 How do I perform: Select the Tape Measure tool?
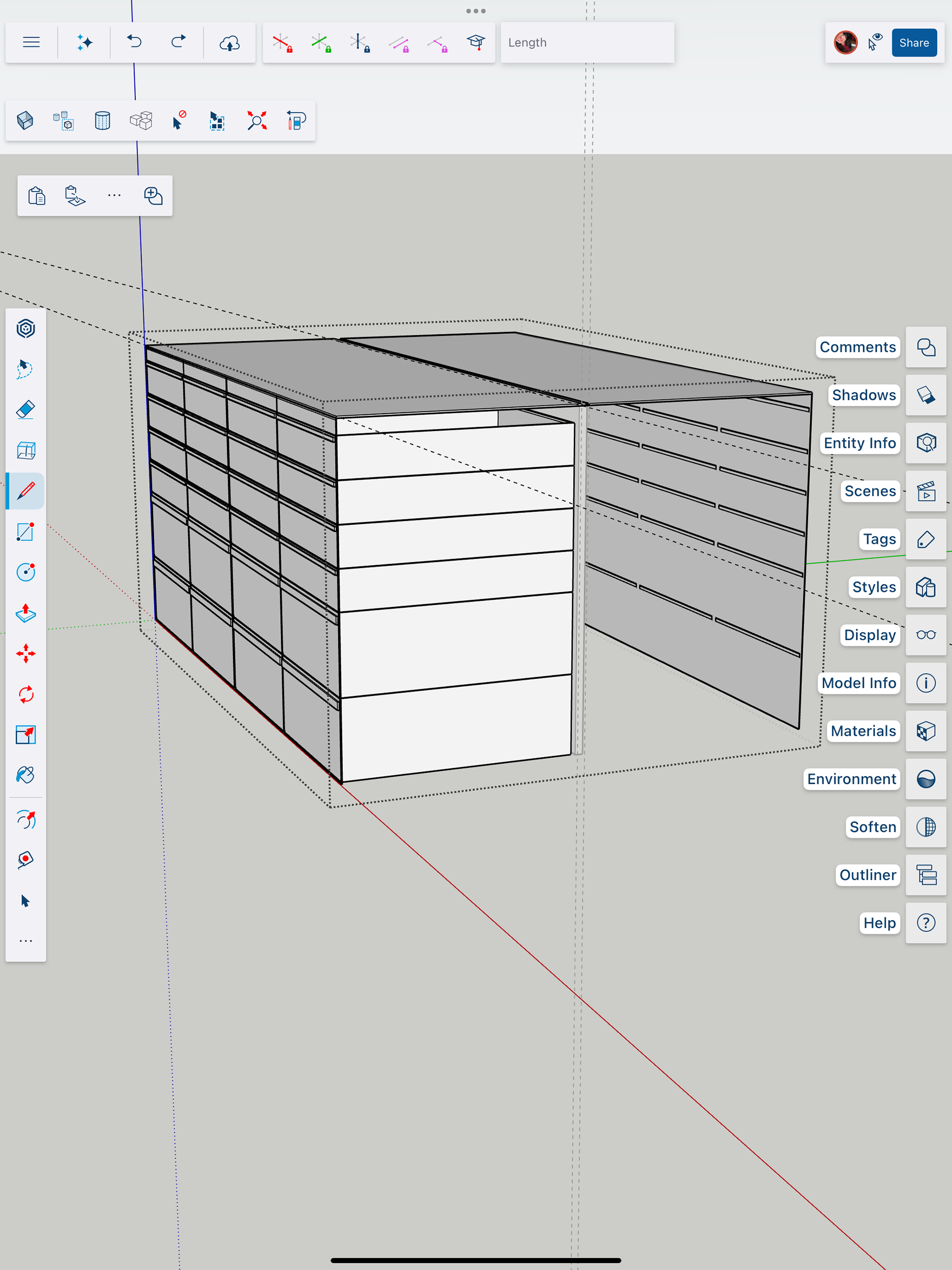[x=25, y=860]
